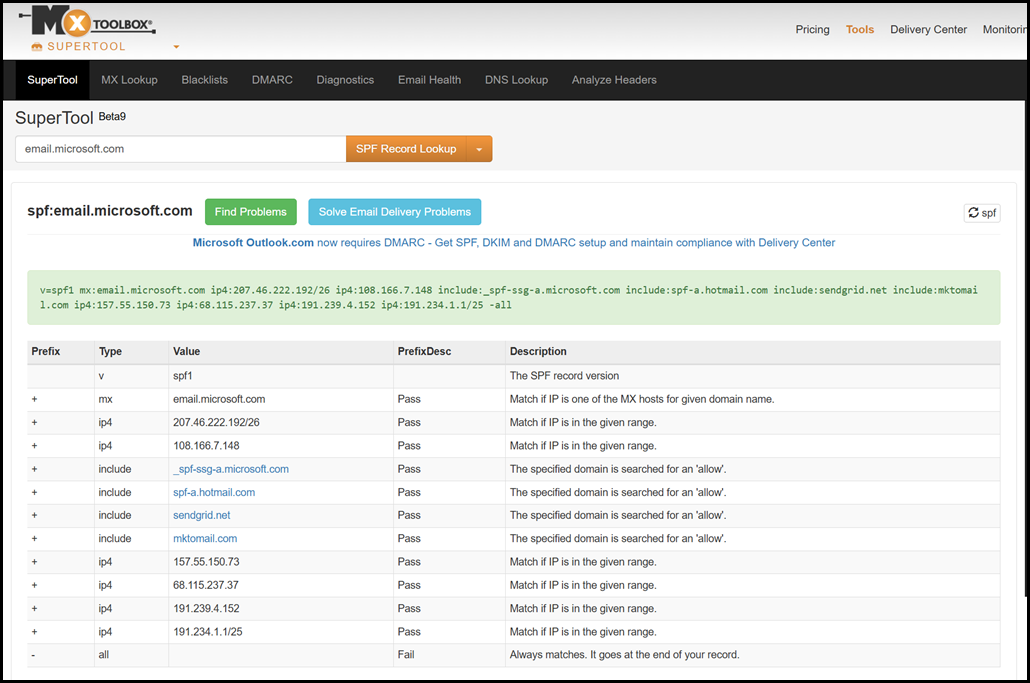
Task: Open the Pricing menu item
Action: [x=812, y=30]
